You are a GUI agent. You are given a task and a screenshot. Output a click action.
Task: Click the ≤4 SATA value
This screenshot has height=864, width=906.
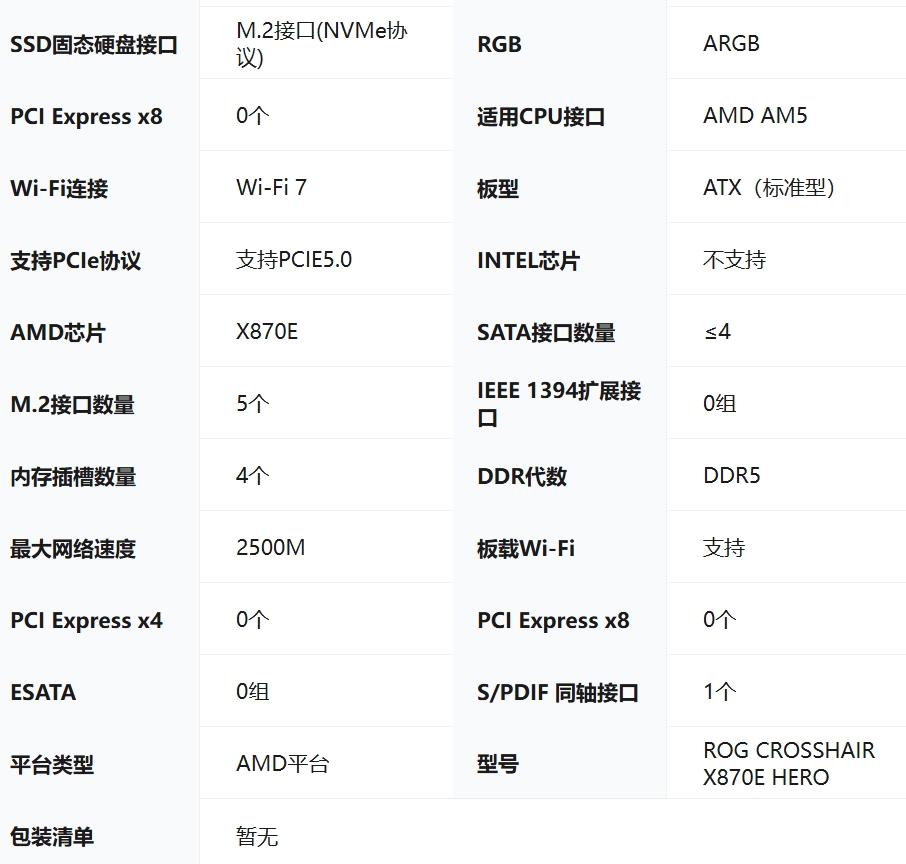click(x=717, y=332)
